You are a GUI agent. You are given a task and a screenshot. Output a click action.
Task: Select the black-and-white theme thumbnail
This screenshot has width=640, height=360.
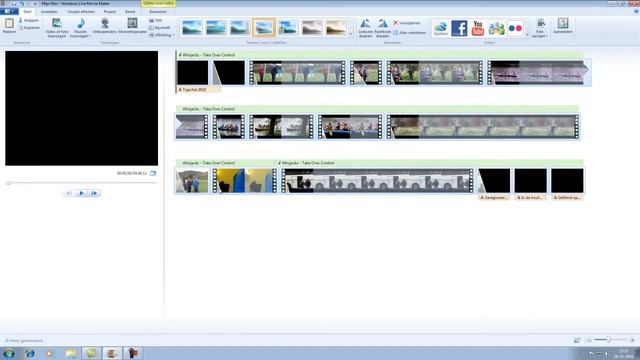[x=312, y=28]
